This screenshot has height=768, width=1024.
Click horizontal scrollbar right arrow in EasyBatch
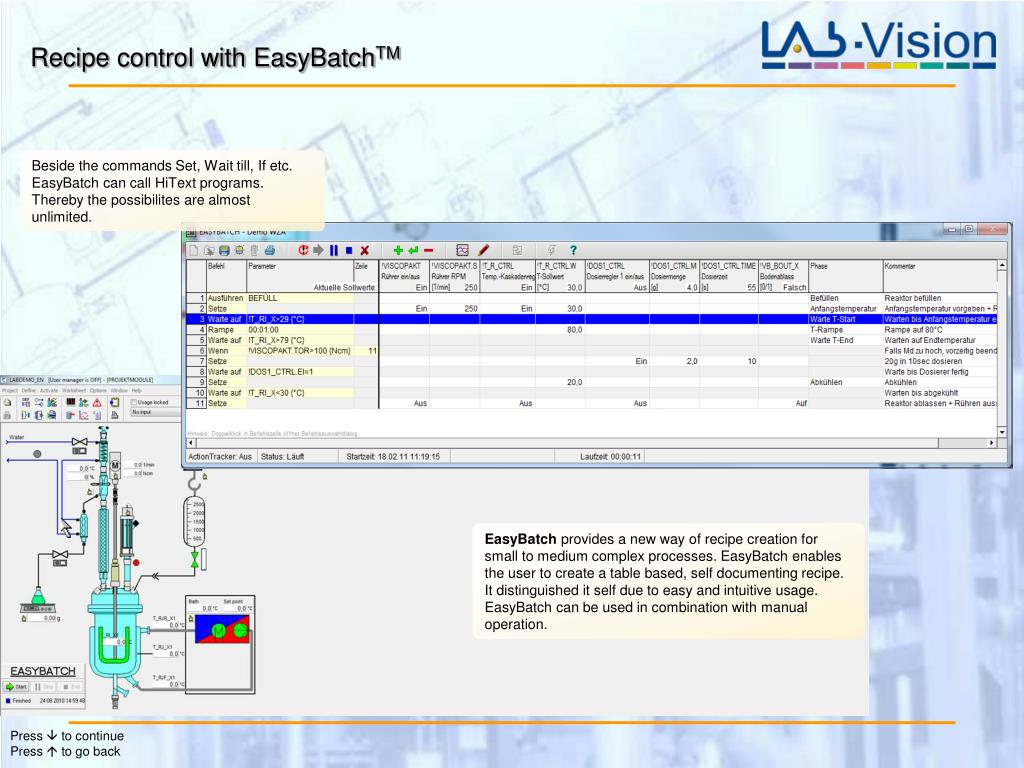991,443
